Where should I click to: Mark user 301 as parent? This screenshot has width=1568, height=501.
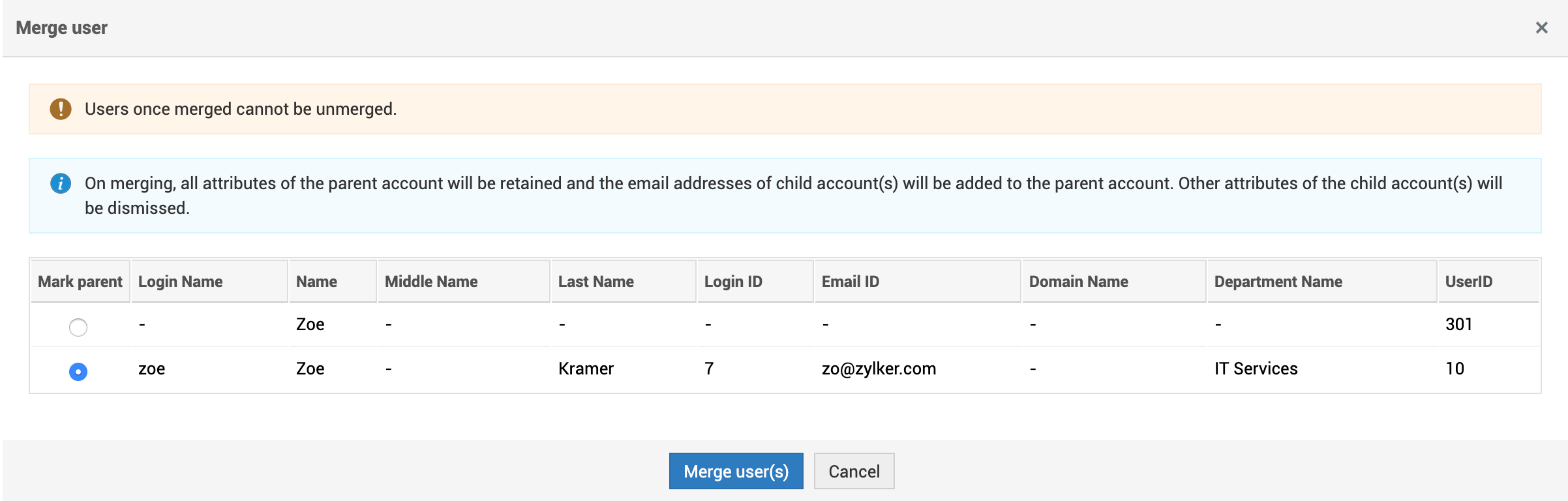click(x=78, y=327)
